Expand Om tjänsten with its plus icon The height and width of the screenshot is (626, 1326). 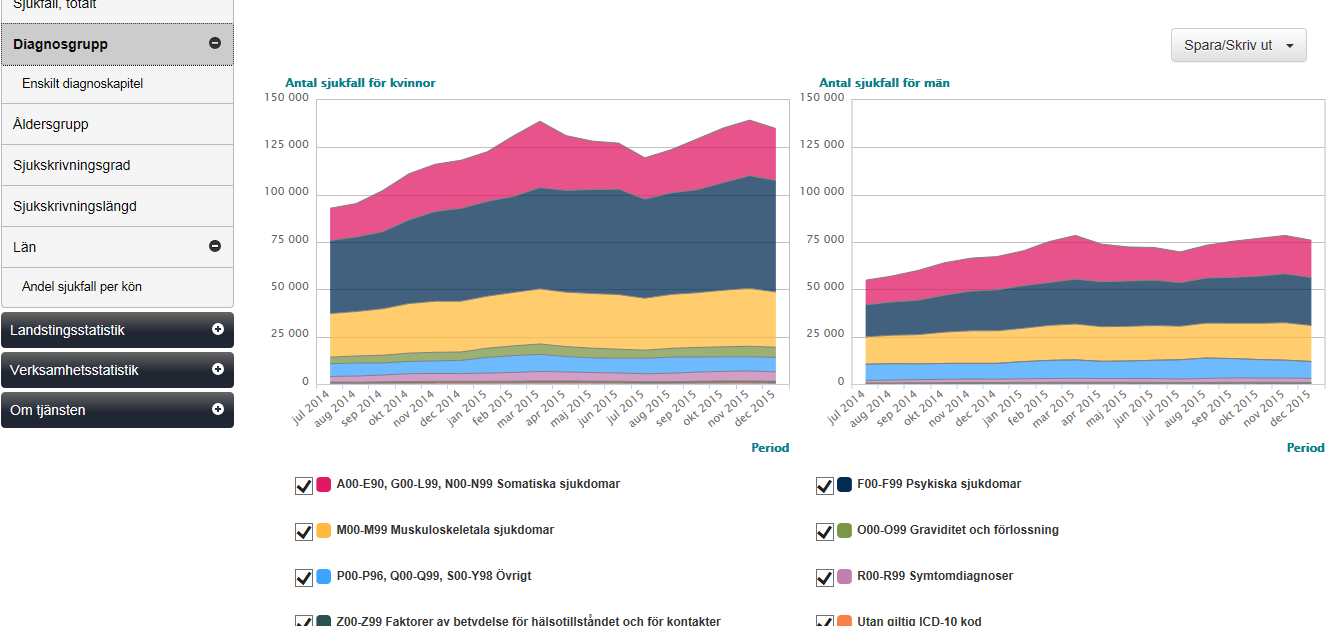218,409
